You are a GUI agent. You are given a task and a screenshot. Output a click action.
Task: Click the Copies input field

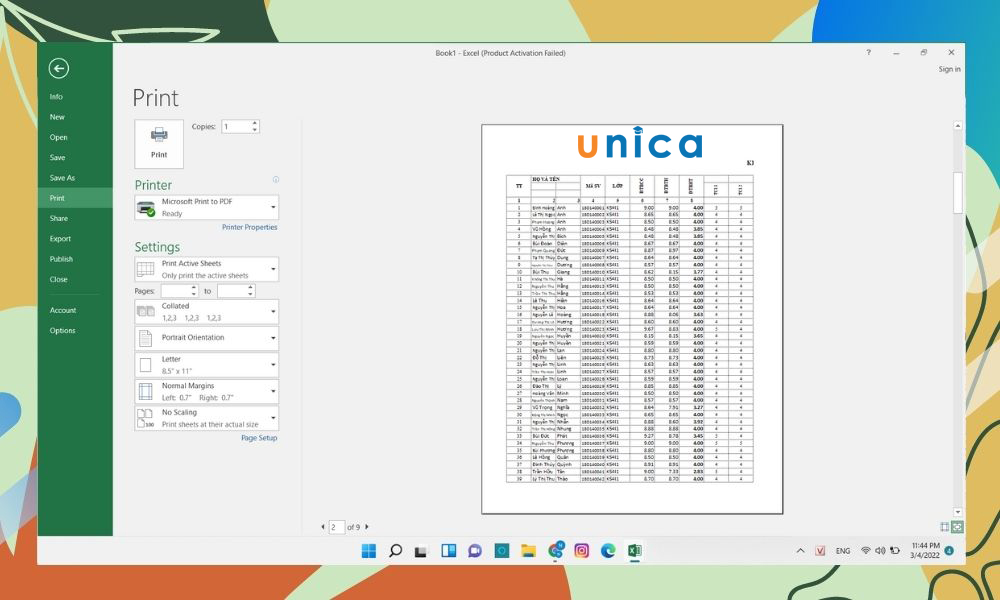pyautogui.click(x=236, y=126)
